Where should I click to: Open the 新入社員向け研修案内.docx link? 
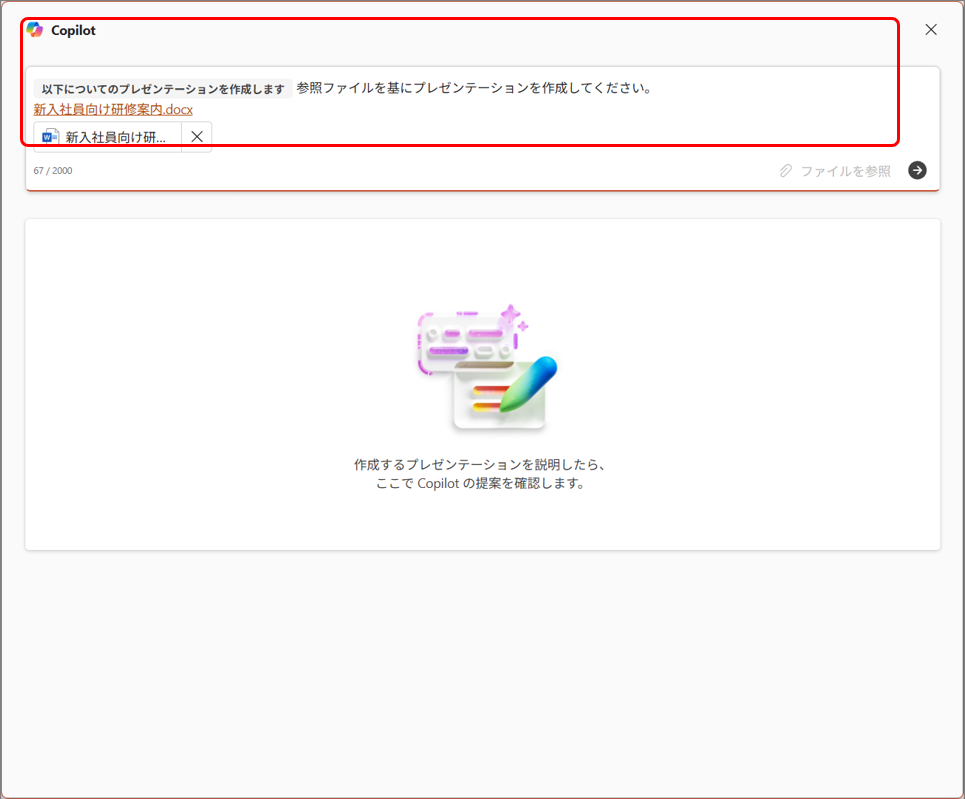113,110
